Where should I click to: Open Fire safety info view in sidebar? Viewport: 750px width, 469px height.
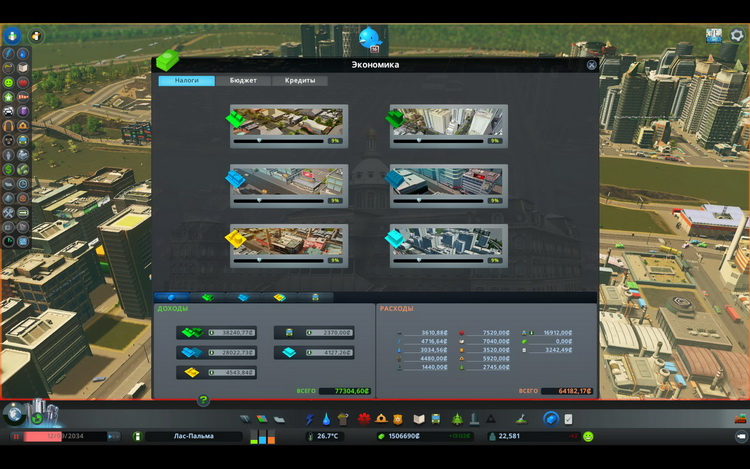pos(23,126)
